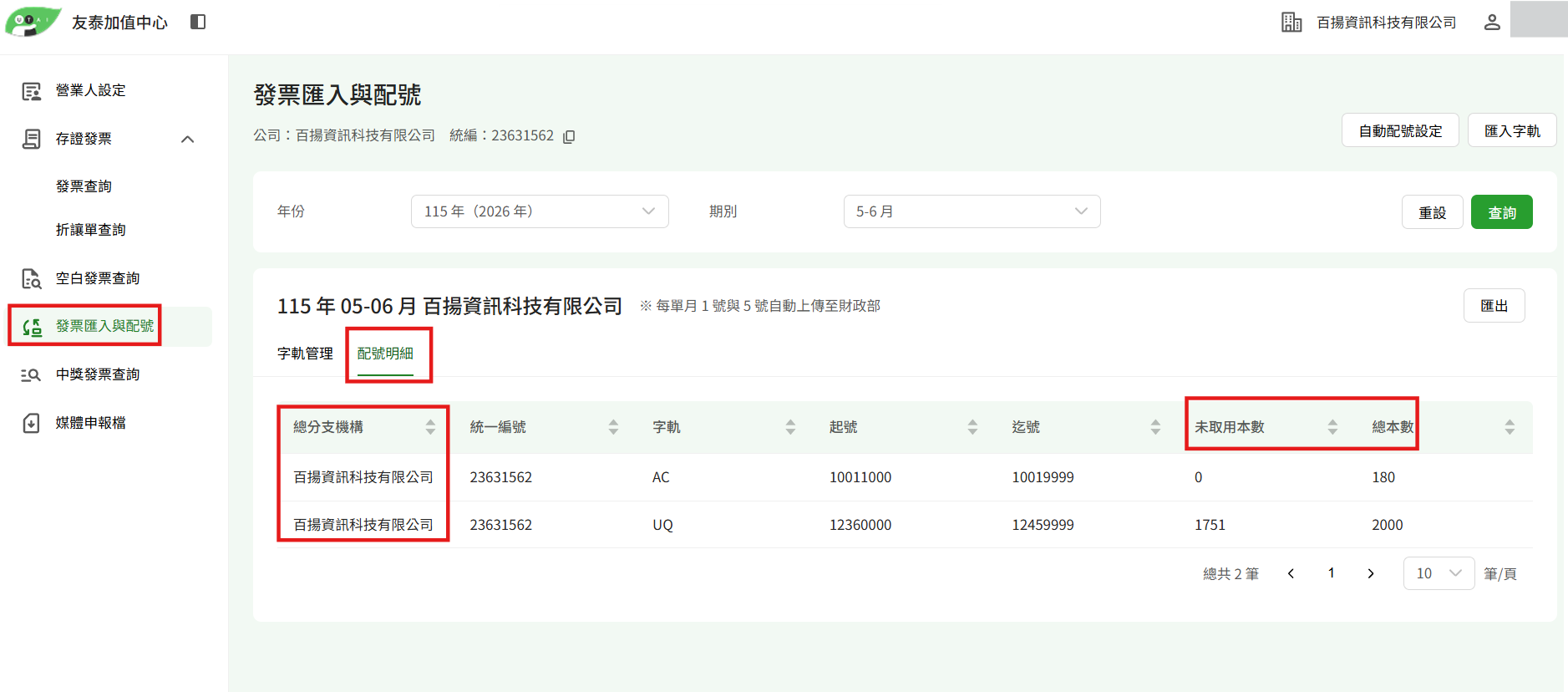Click the green 查詢 button
The image size is (1568, 692).
[x=1501, y=212]
